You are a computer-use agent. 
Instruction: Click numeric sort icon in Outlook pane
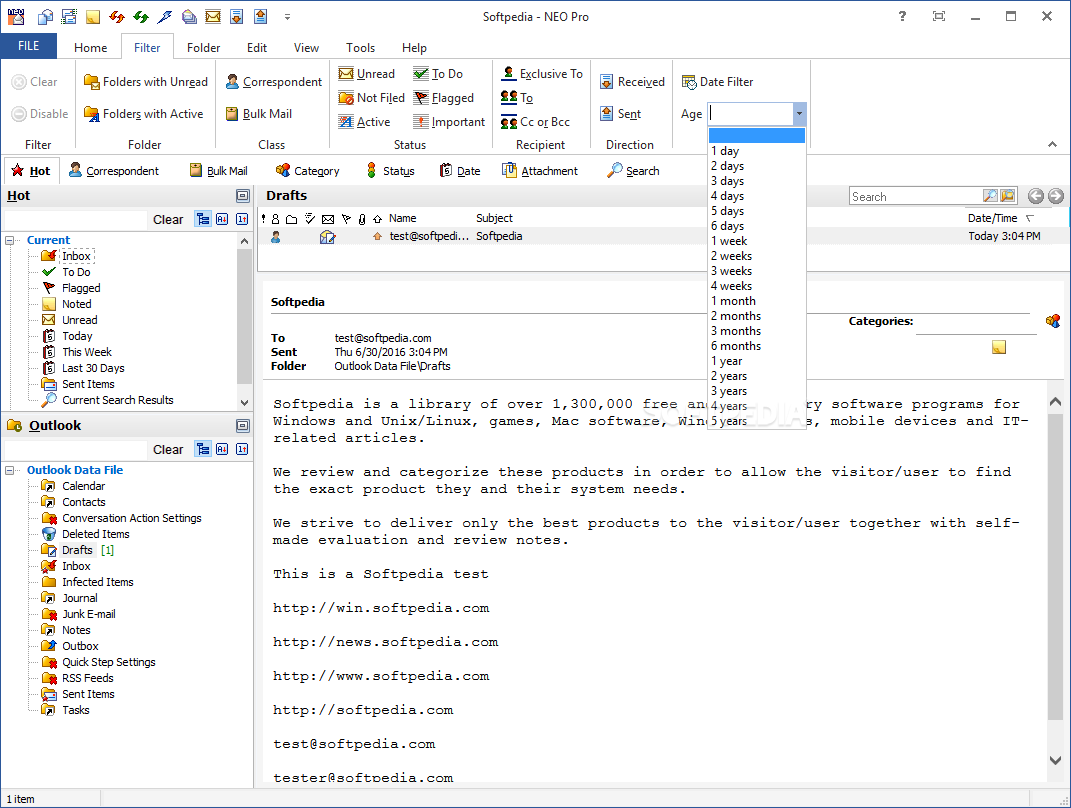click(x=242, y=449)
